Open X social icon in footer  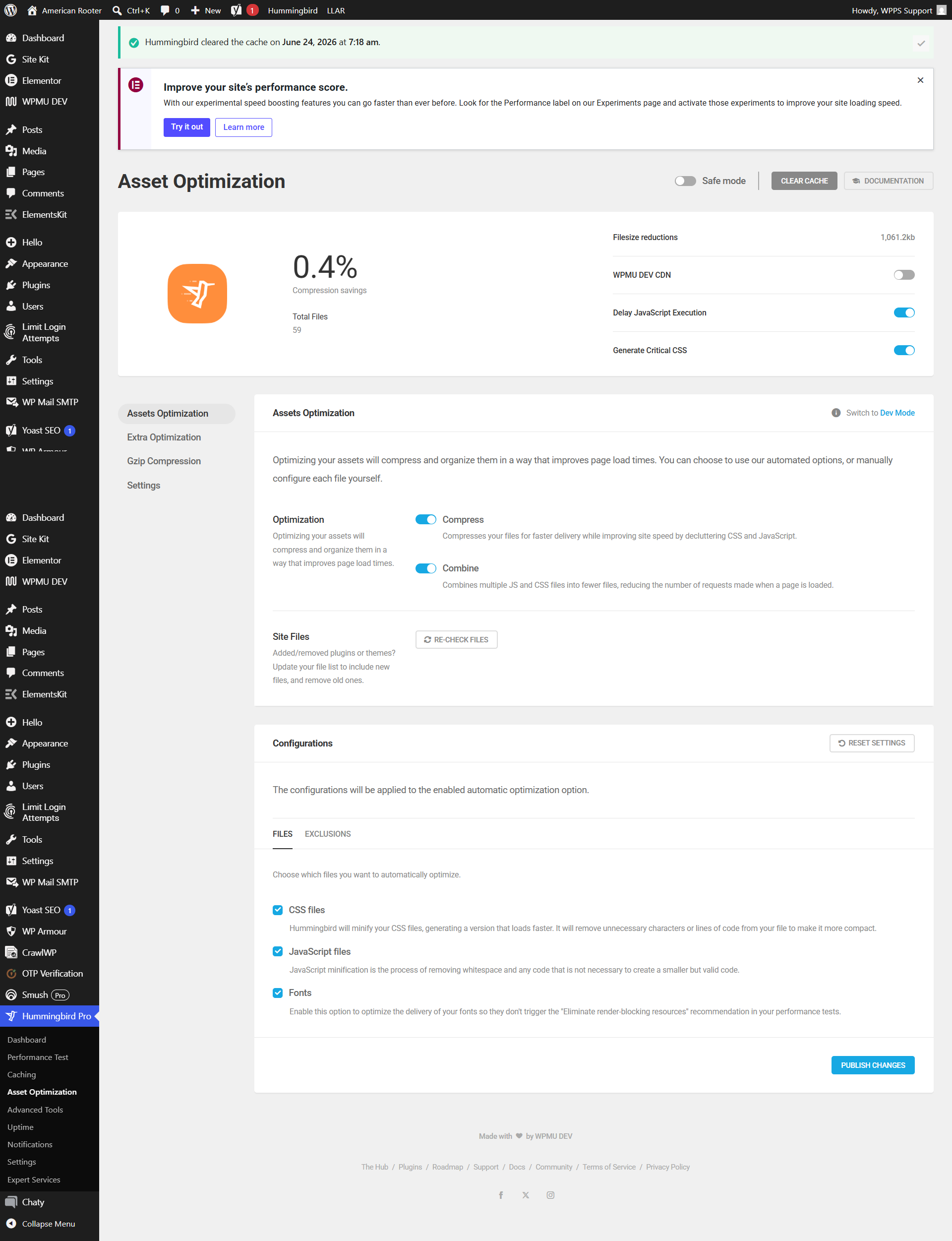pyautogui.click(x=526, y=1194)
